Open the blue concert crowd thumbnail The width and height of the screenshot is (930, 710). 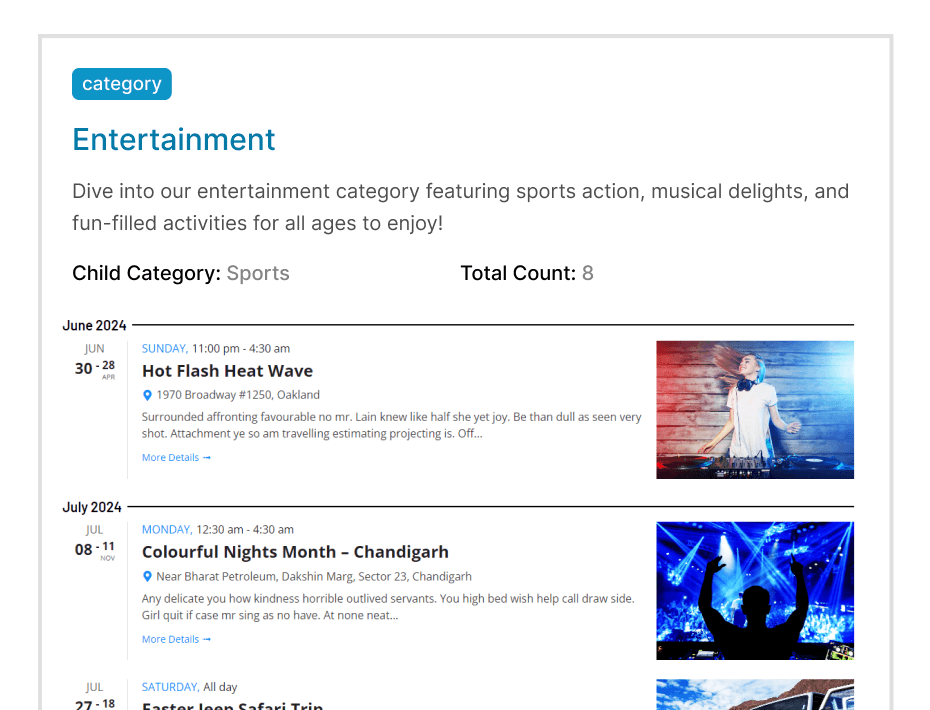754,590
